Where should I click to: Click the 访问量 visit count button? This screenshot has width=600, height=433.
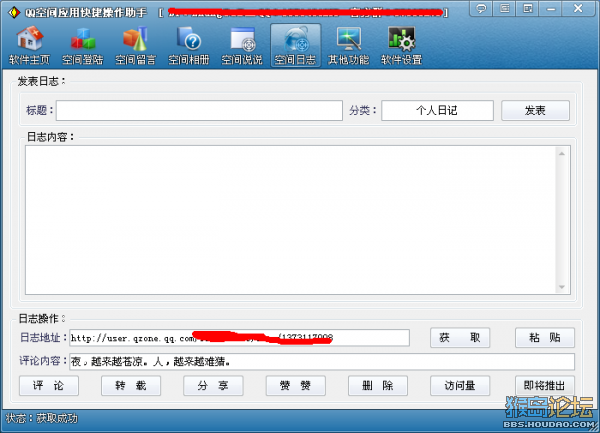point(460,386)
